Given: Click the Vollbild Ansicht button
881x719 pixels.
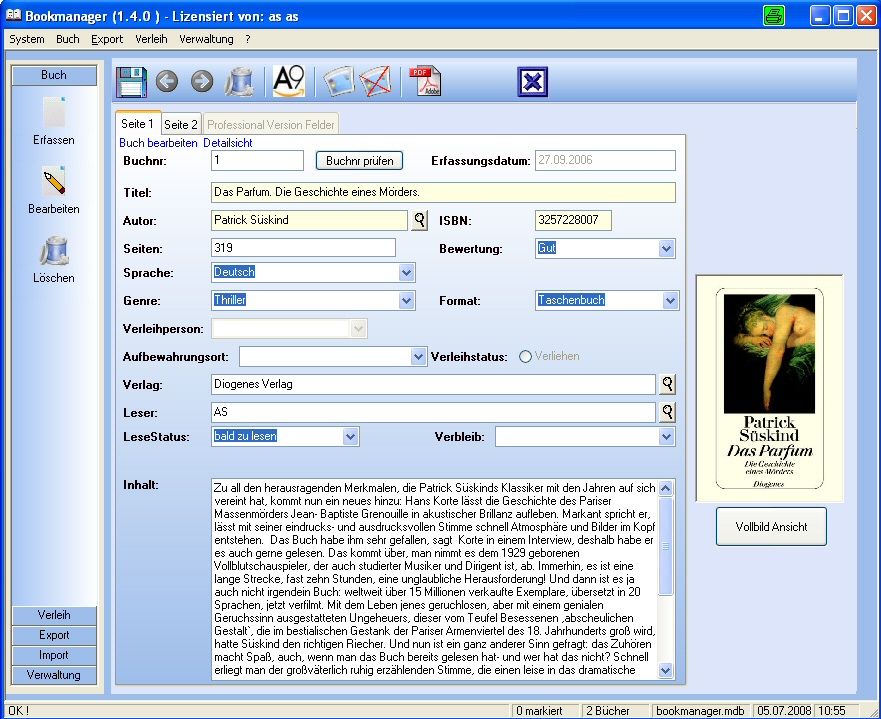Looking at the screenshot, I should coord(769,526).
